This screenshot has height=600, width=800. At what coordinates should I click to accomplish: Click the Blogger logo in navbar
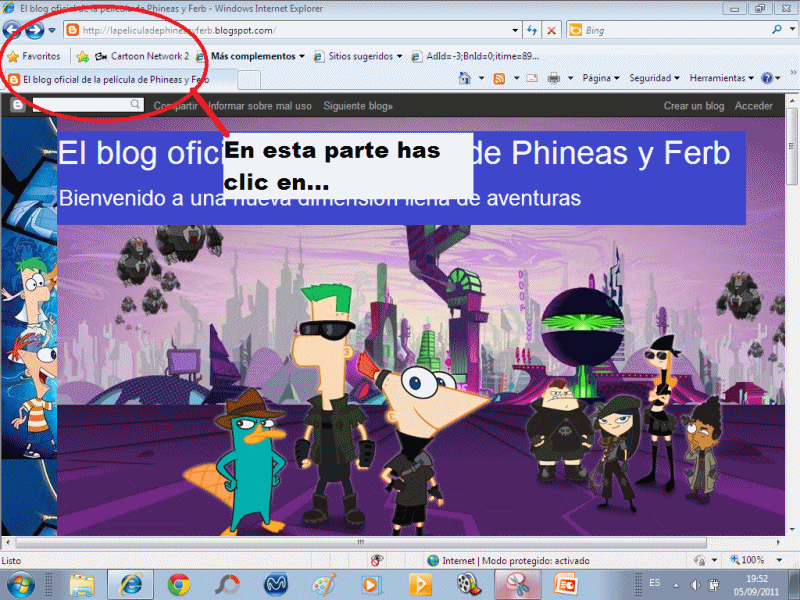click(18, 106)
